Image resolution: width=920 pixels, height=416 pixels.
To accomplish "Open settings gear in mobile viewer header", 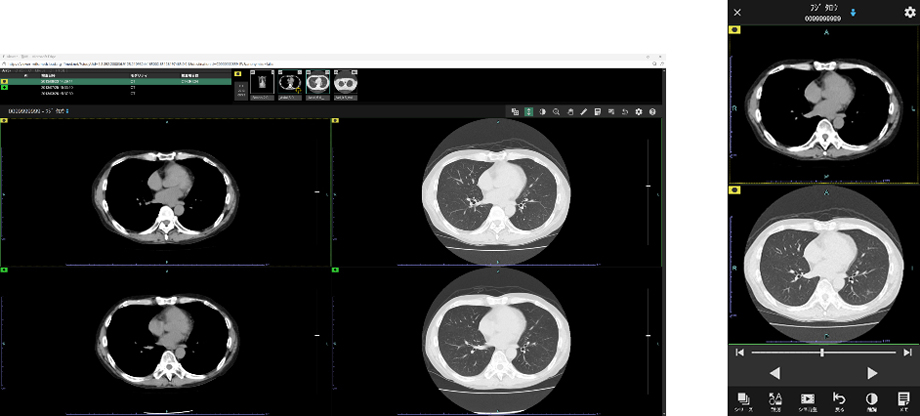I will point(909,12).
